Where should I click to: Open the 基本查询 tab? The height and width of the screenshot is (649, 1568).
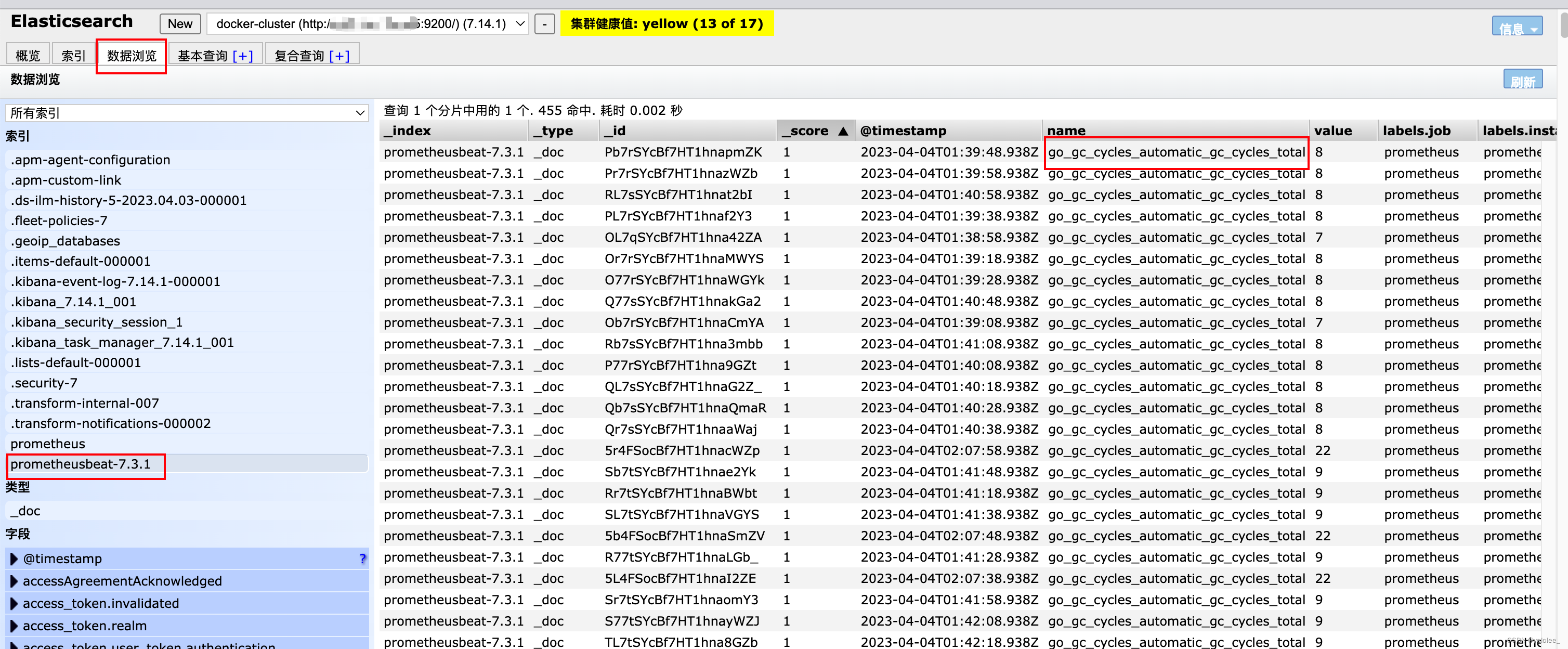(202, 56)
